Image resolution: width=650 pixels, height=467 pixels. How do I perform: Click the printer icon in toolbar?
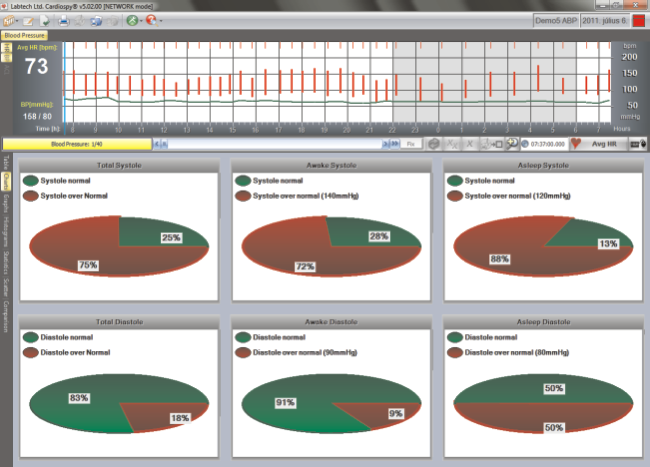point(63,20)
